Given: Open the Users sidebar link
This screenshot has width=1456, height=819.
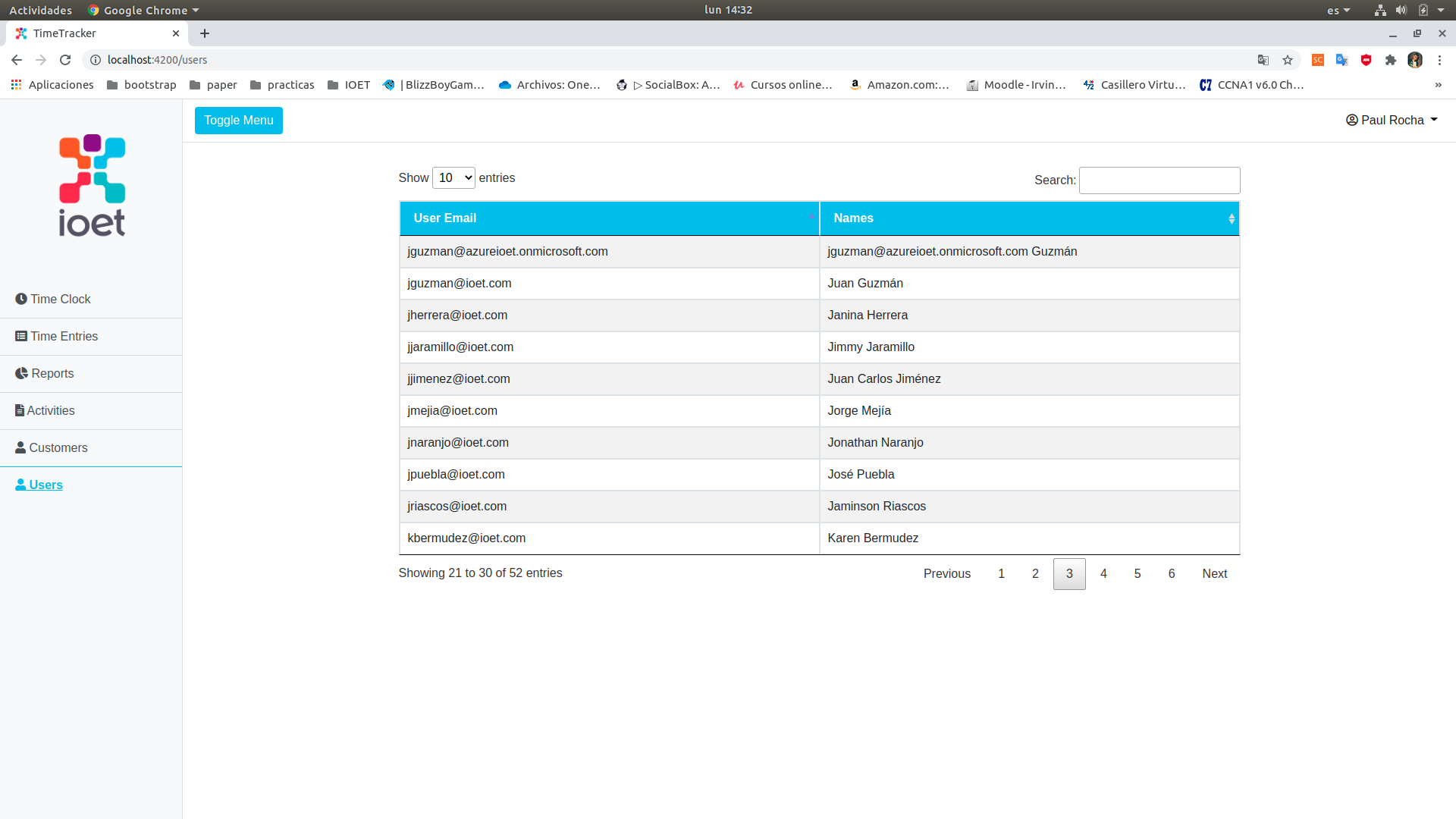Looking at the screenshot, I should pos(45,485).
